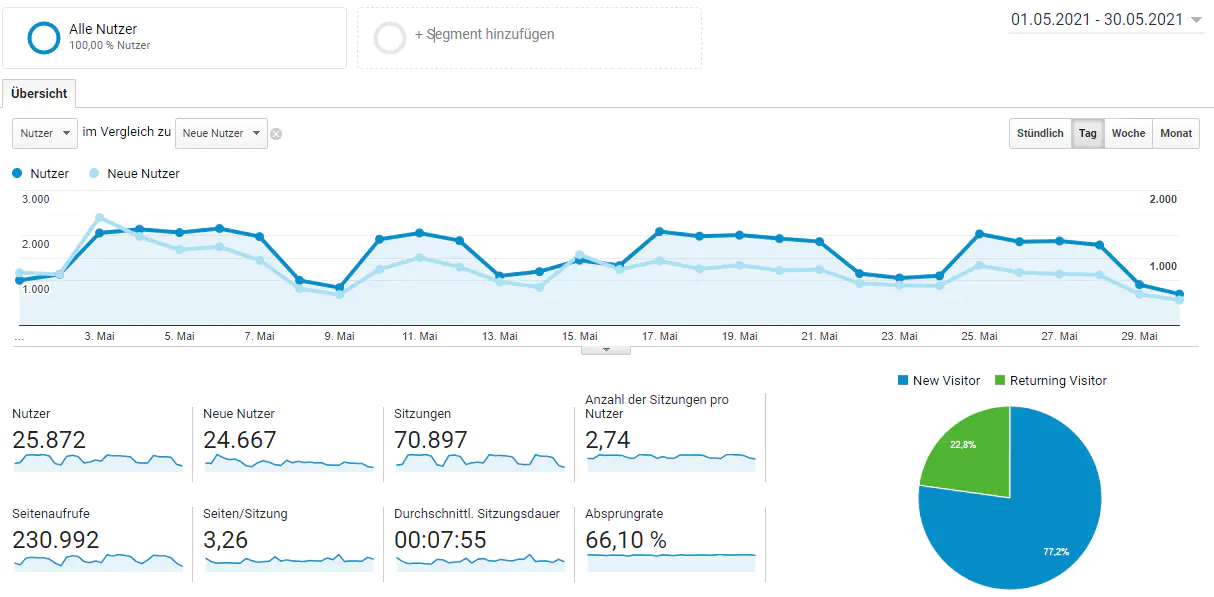The width and height of the screenshot is (1214, 597).
Task: Select the Tag granularity tab
Action: click(1087, 133)
